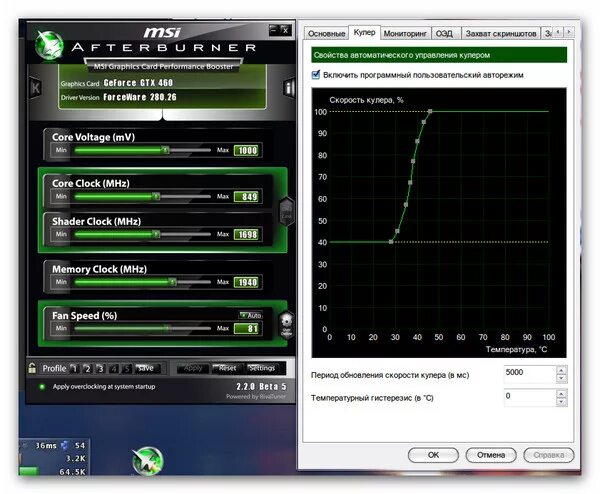
Task: Click the Apply button in Afterburner
Action: 193,368
